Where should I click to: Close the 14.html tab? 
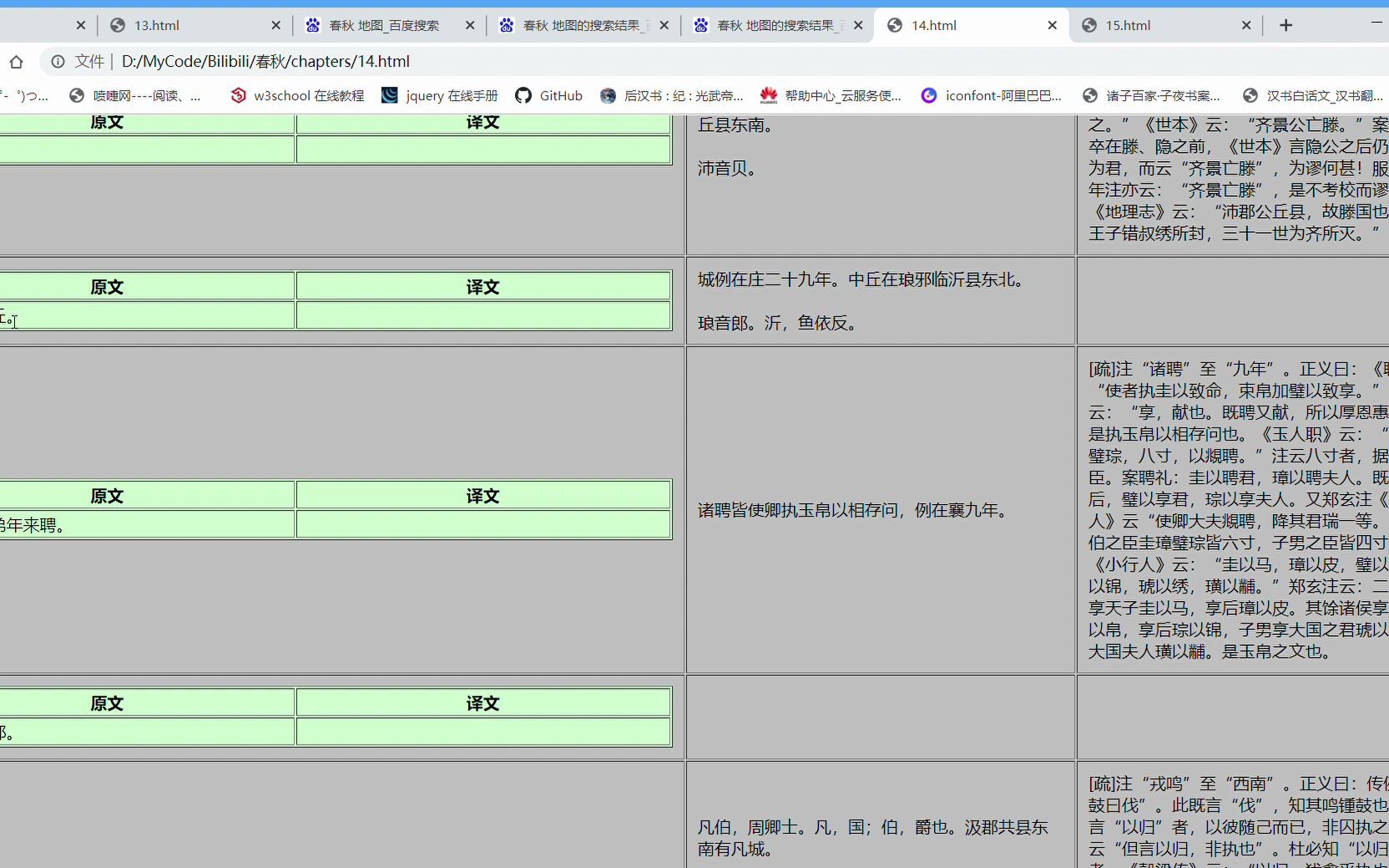pyautogui.click(x=1053, y=25)
